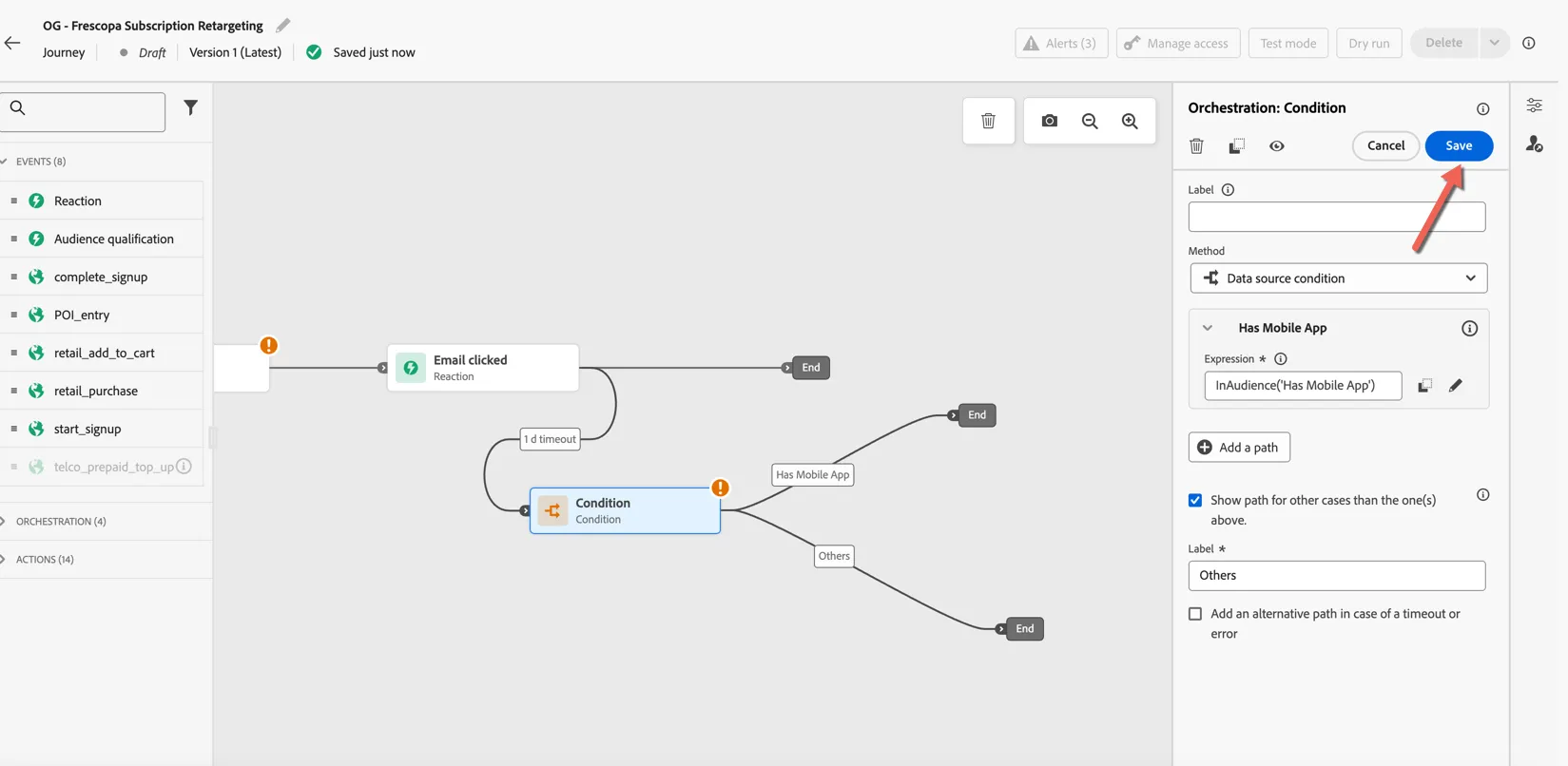Select the Email clicked node on canvas

pos(483,368)
